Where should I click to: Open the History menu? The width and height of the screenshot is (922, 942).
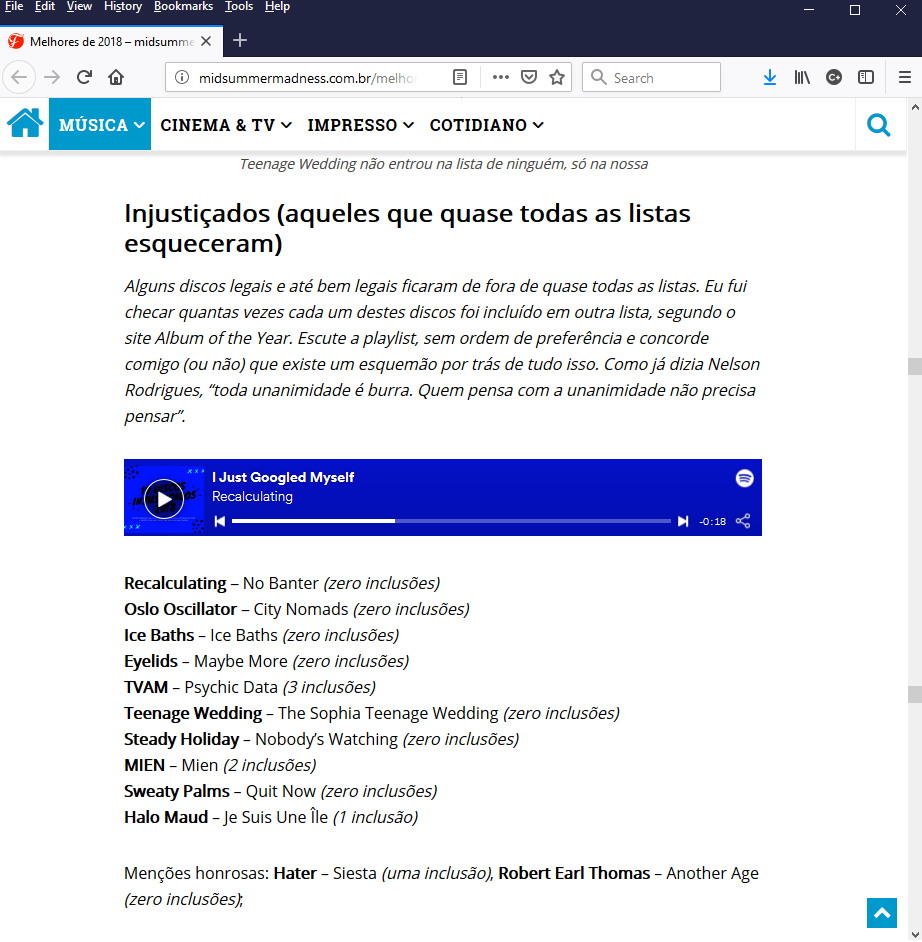coord(123,7)
